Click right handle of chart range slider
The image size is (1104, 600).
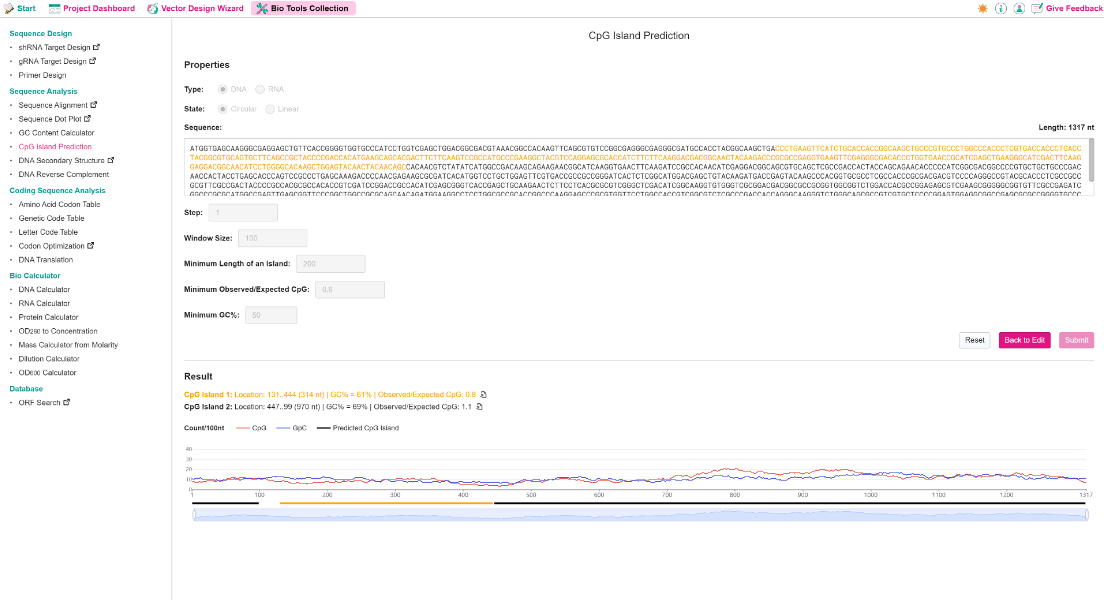pyautogui.click(x=1086, y=515)
